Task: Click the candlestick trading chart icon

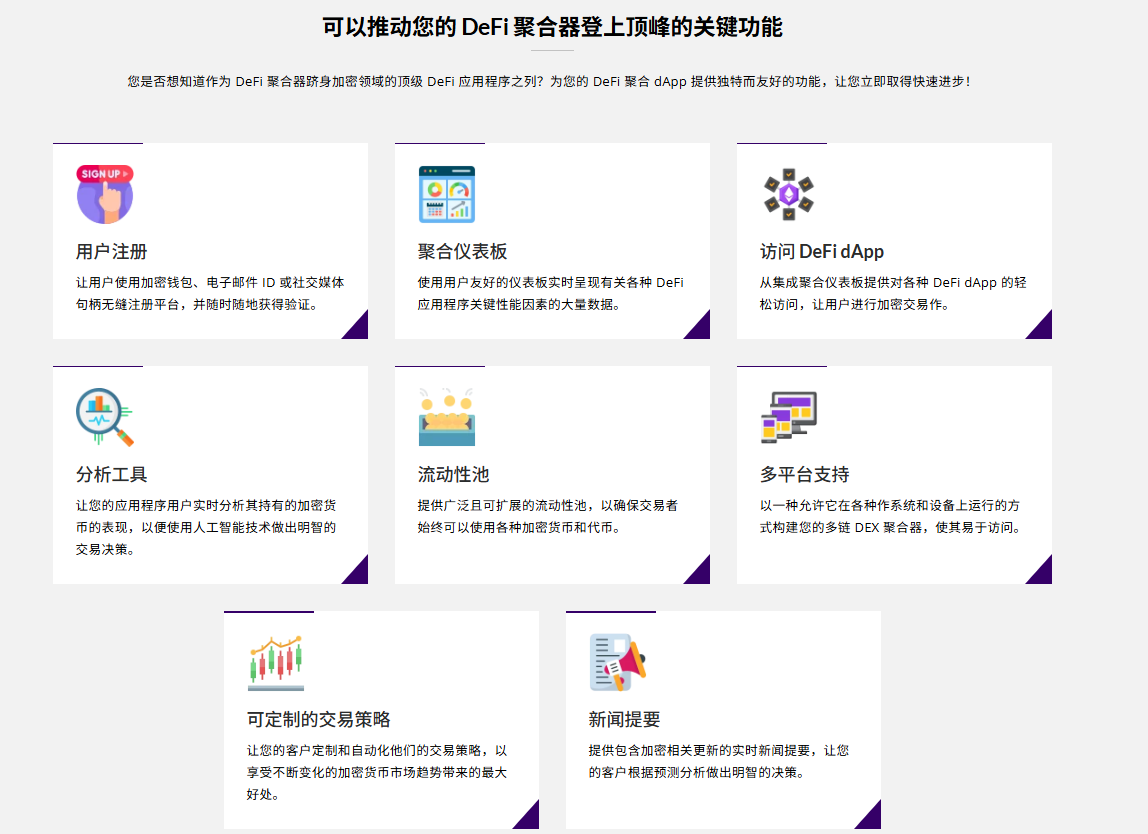Action: coord(275,662)
